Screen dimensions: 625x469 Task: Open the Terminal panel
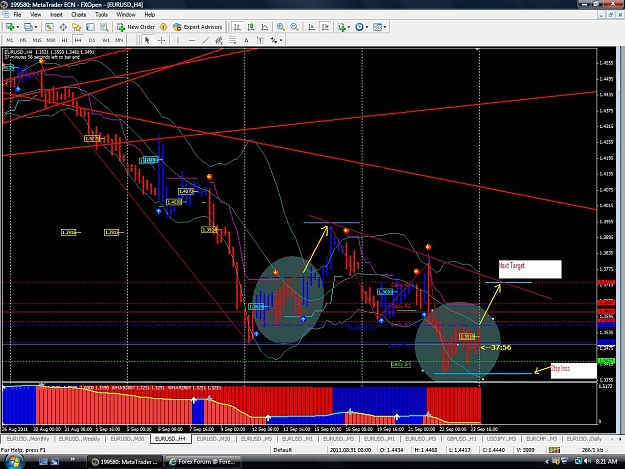pyautogui.click(x=90, y=27)
